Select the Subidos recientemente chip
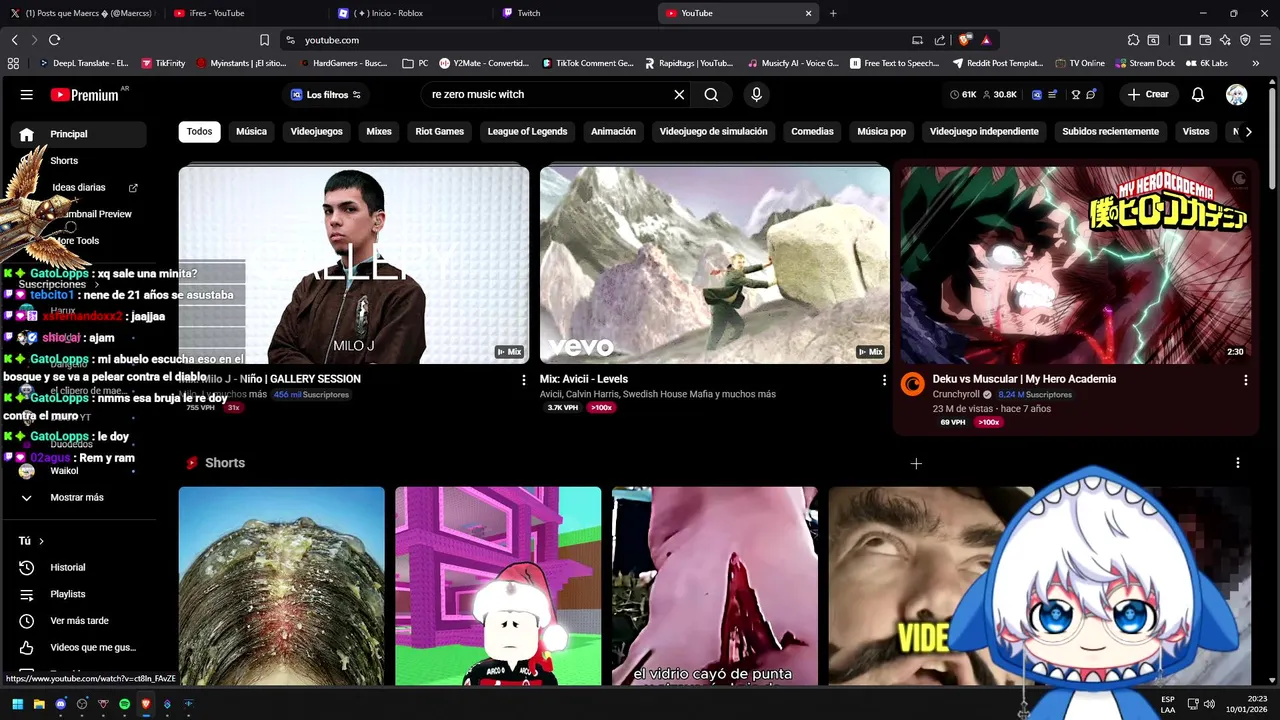This screenshot has height=720, width=1280. 1110,131
